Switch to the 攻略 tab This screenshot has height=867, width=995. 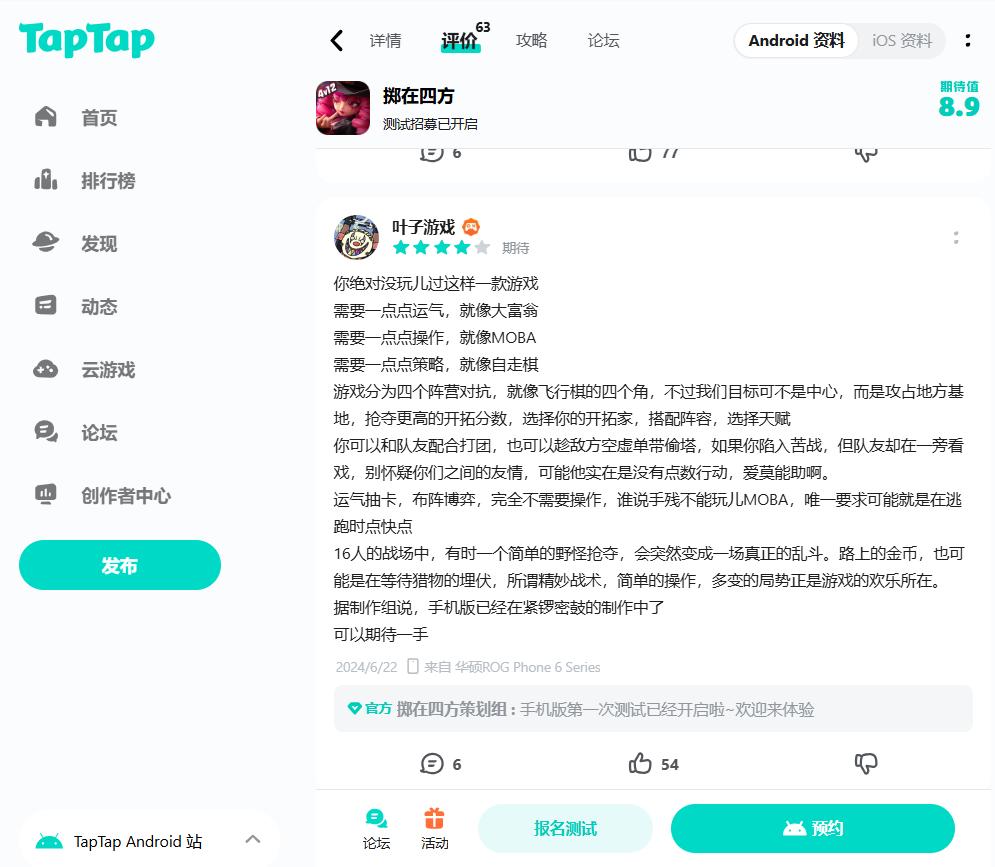click(532, 41)
